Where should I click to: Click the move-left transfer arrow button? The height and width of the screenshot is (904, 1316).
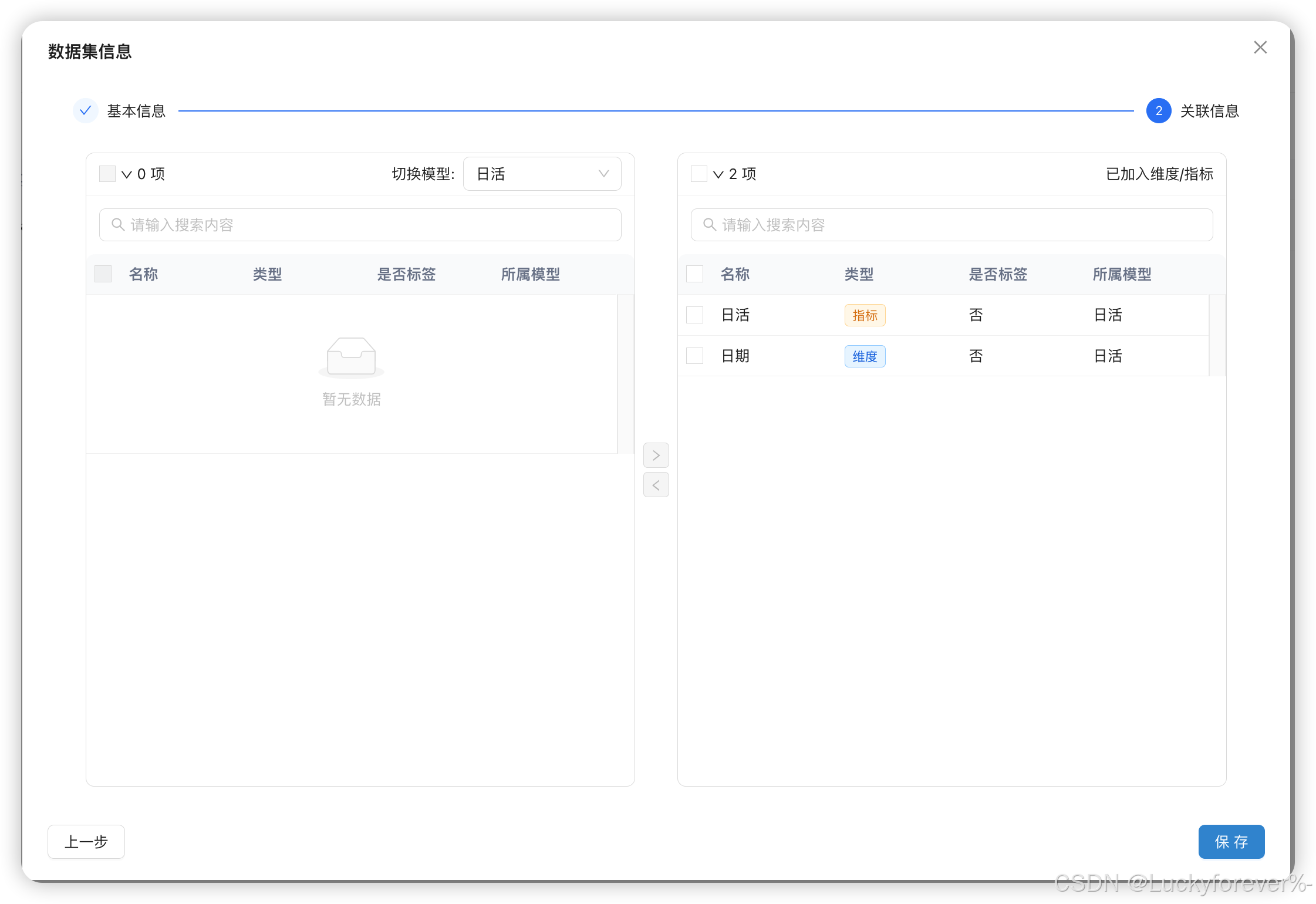(656, 485)
